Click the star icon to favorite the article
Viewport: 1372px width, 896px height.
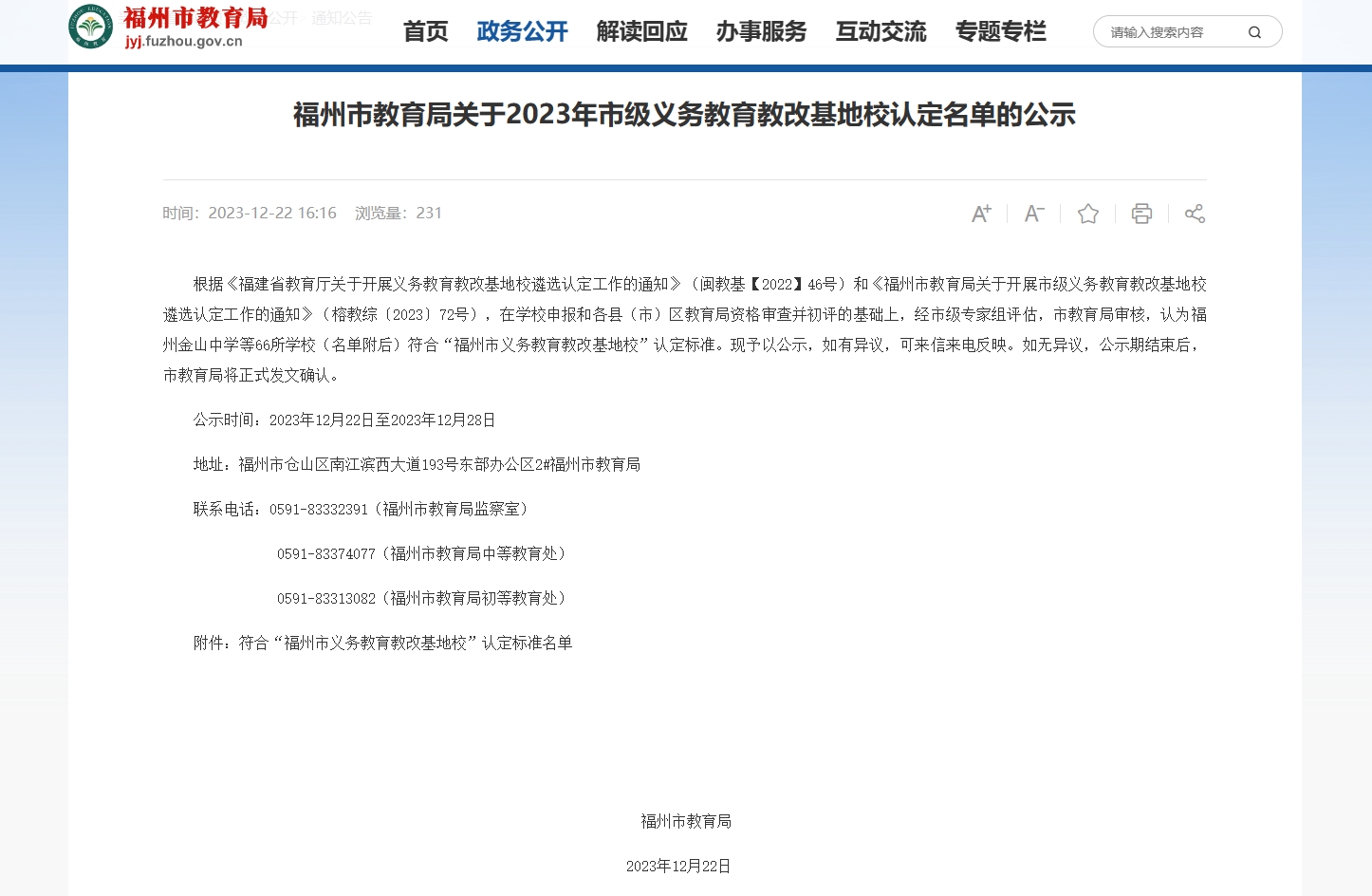click(x=1087, y=214)
